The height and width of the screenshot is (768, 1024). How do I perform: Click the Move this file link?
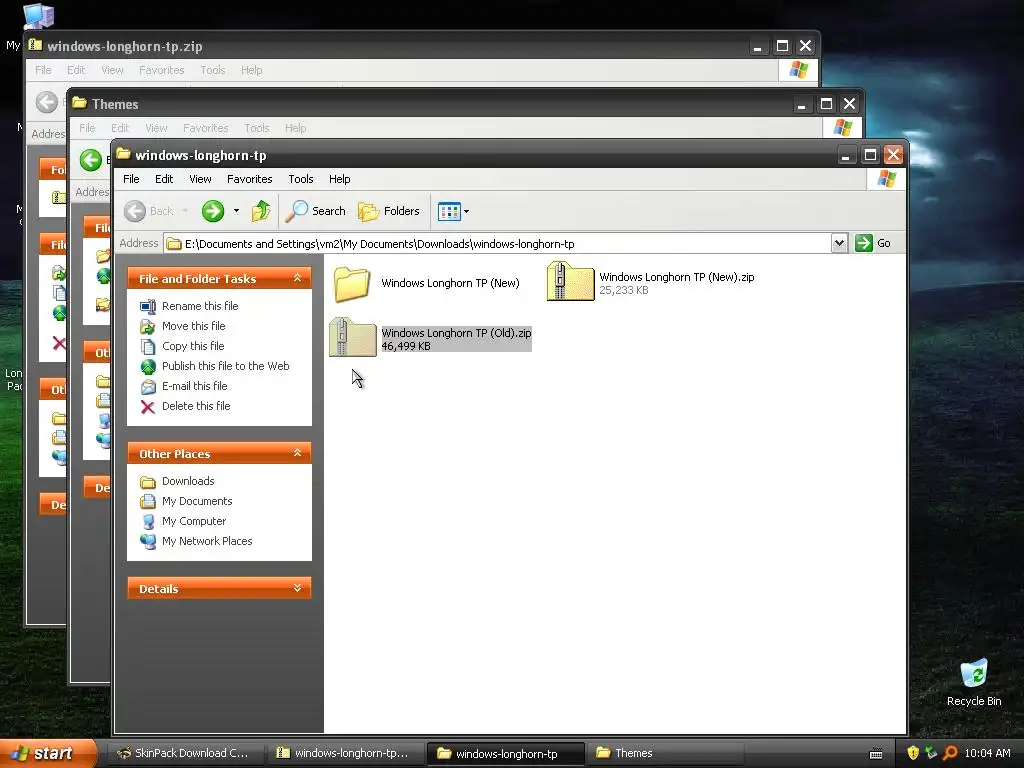(193, 326)
